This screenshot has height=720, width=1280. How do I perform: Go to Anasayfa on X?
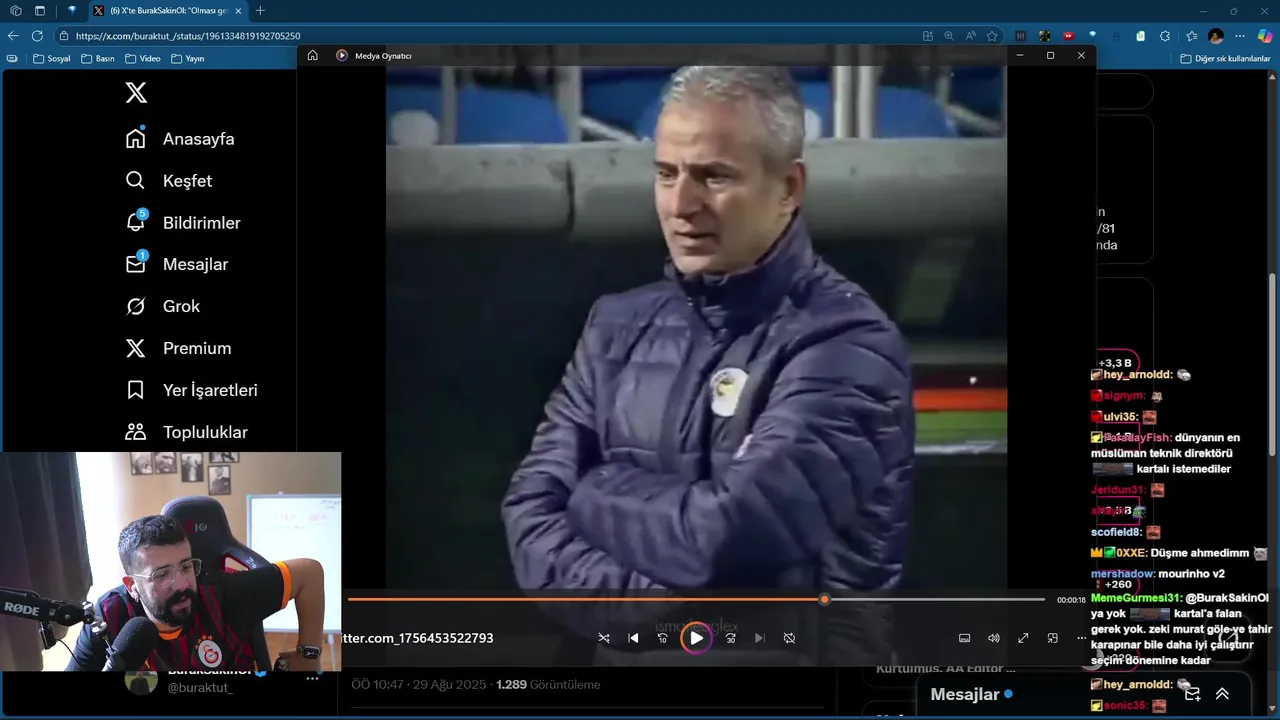[x=180, y=139]
